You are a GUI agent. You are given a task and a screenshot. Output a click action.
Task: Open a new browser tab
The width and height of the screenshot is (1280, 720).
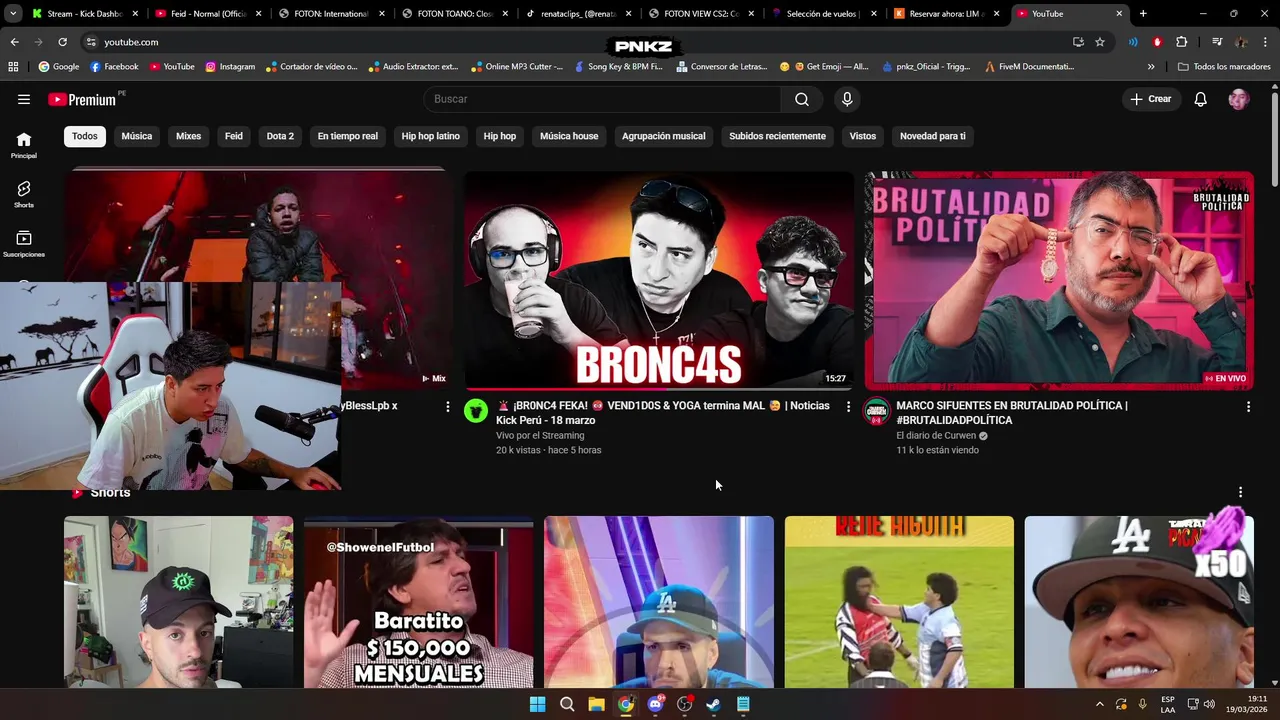click(x=1143, y=14)
